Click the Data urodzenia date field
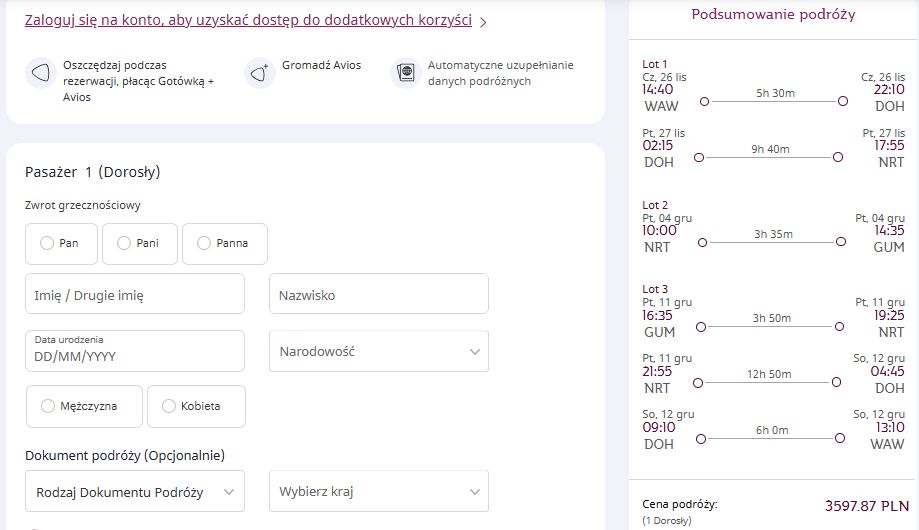This screenshot has height=530, width=919. point(135,351)
